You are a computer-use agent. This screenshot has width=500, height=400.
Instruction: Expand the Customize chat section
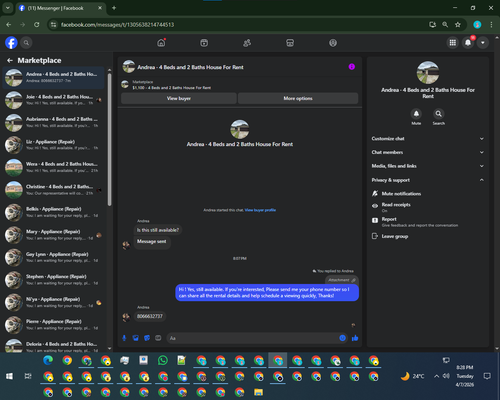tap(428, 139)
